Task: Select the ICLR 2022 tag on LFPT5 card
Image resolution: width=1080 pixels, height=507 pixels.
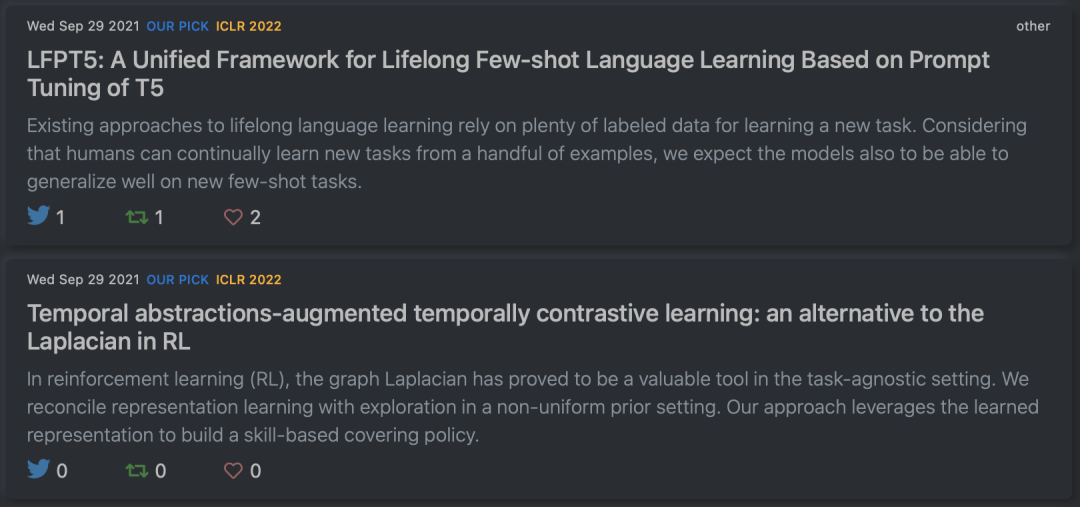Action: pos(248,26)
